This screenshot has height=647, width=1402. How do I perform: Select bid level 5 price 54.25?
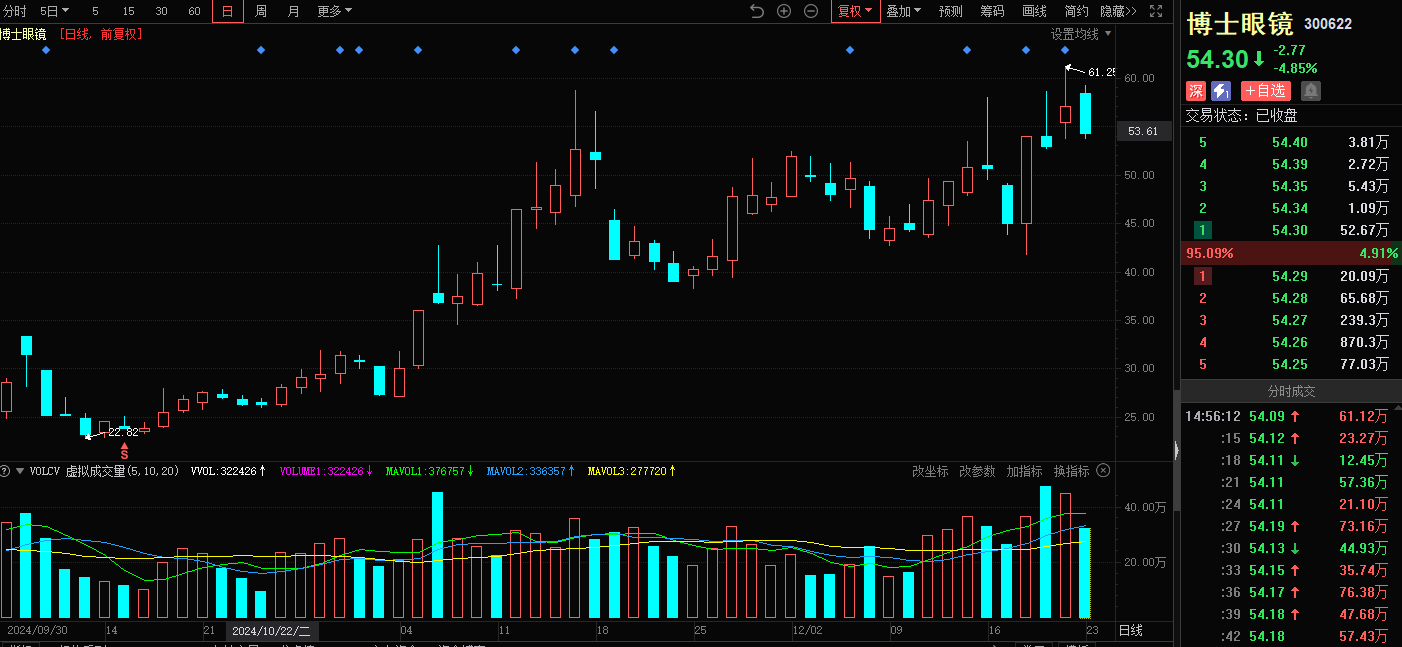1289,364
